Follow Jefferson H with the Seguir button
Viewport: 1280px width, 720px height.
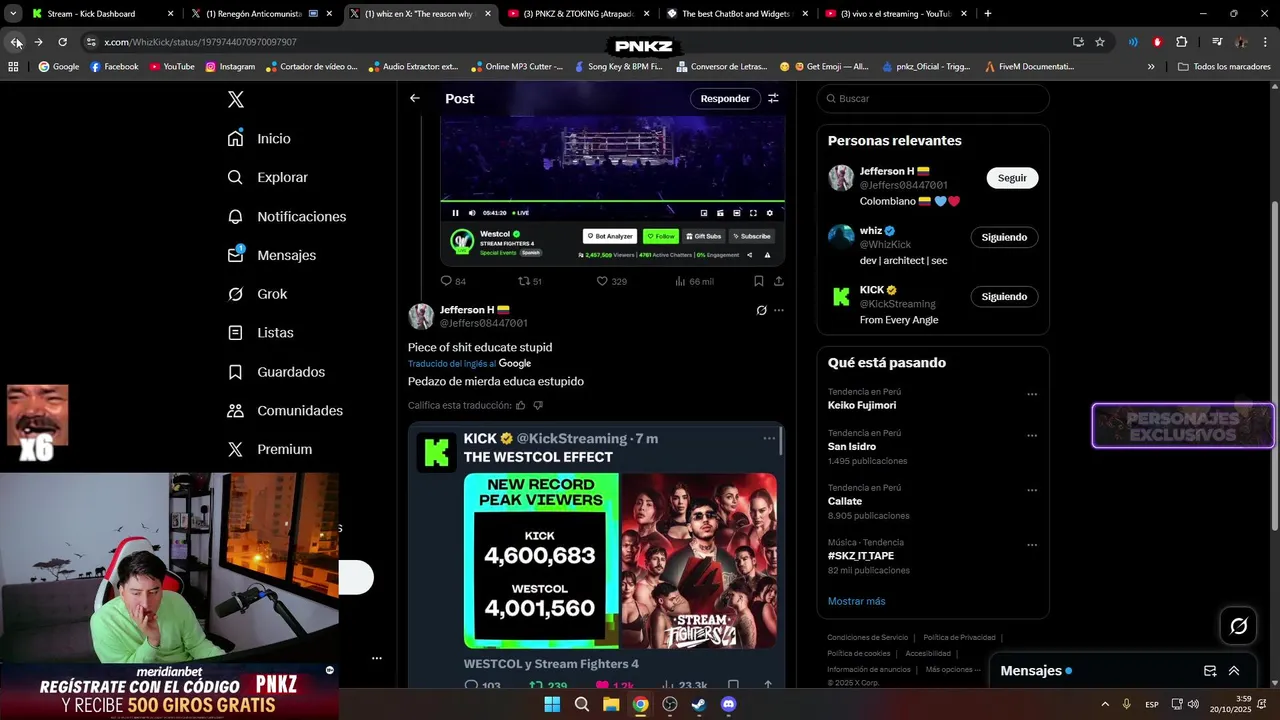click(x=1012, y=177)
